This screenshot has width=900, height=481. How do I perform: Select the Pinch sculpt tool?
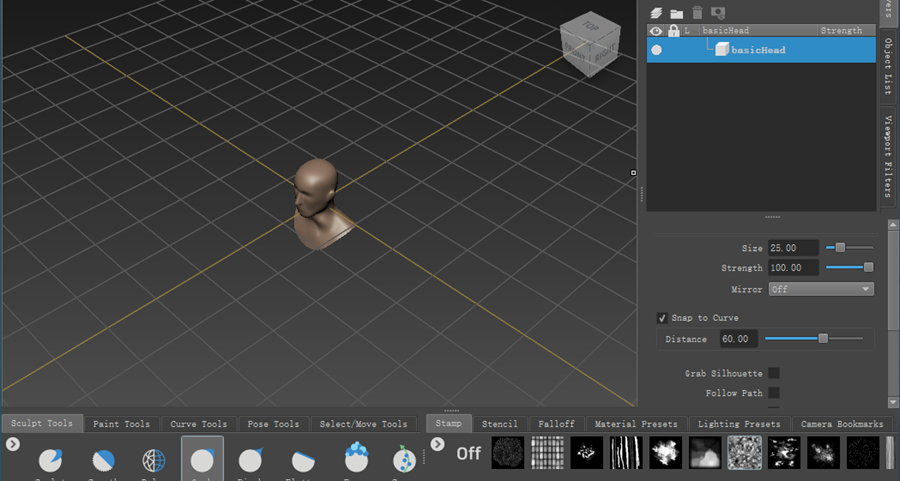250,460
